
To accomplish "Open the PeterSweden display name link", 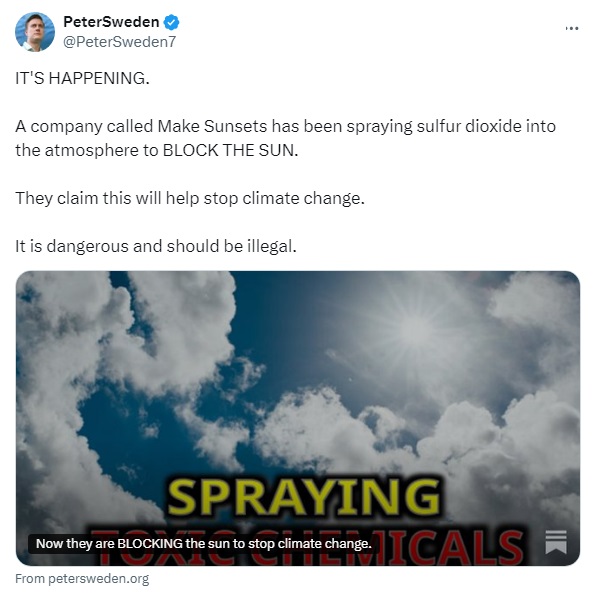I will click(x=111, y=22).
